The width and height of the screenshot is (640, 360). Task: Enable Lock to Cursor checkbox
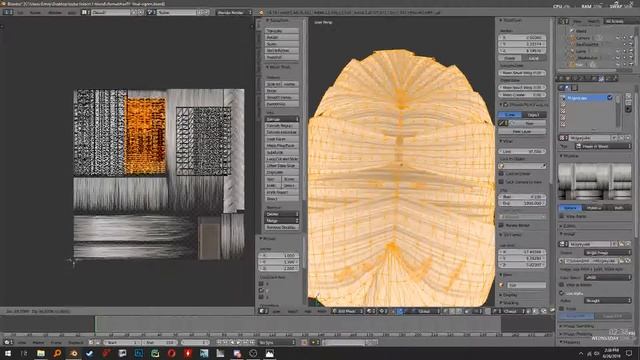click(x=501, y=174)
